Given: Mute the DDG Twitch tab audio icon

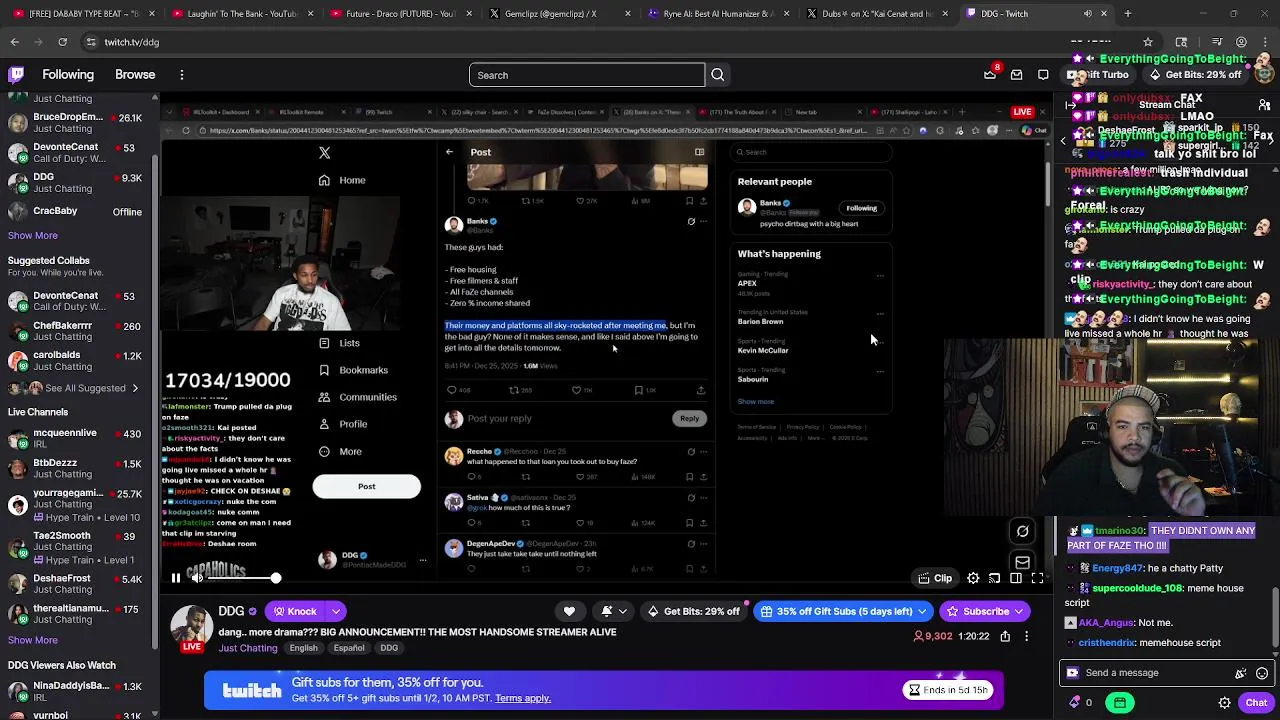Looking at the screenshot, I should click(x=1088, y=14).
